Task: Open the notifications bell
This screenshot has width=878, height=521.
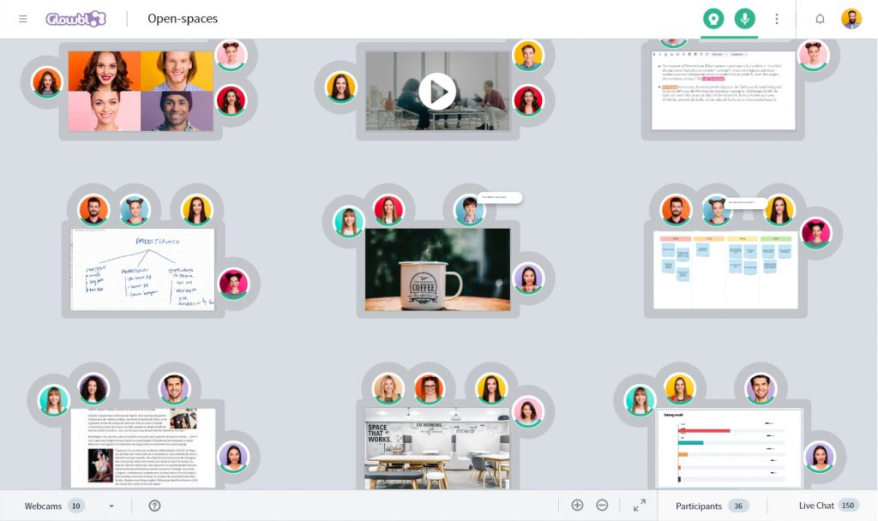Action: [820, 19]
